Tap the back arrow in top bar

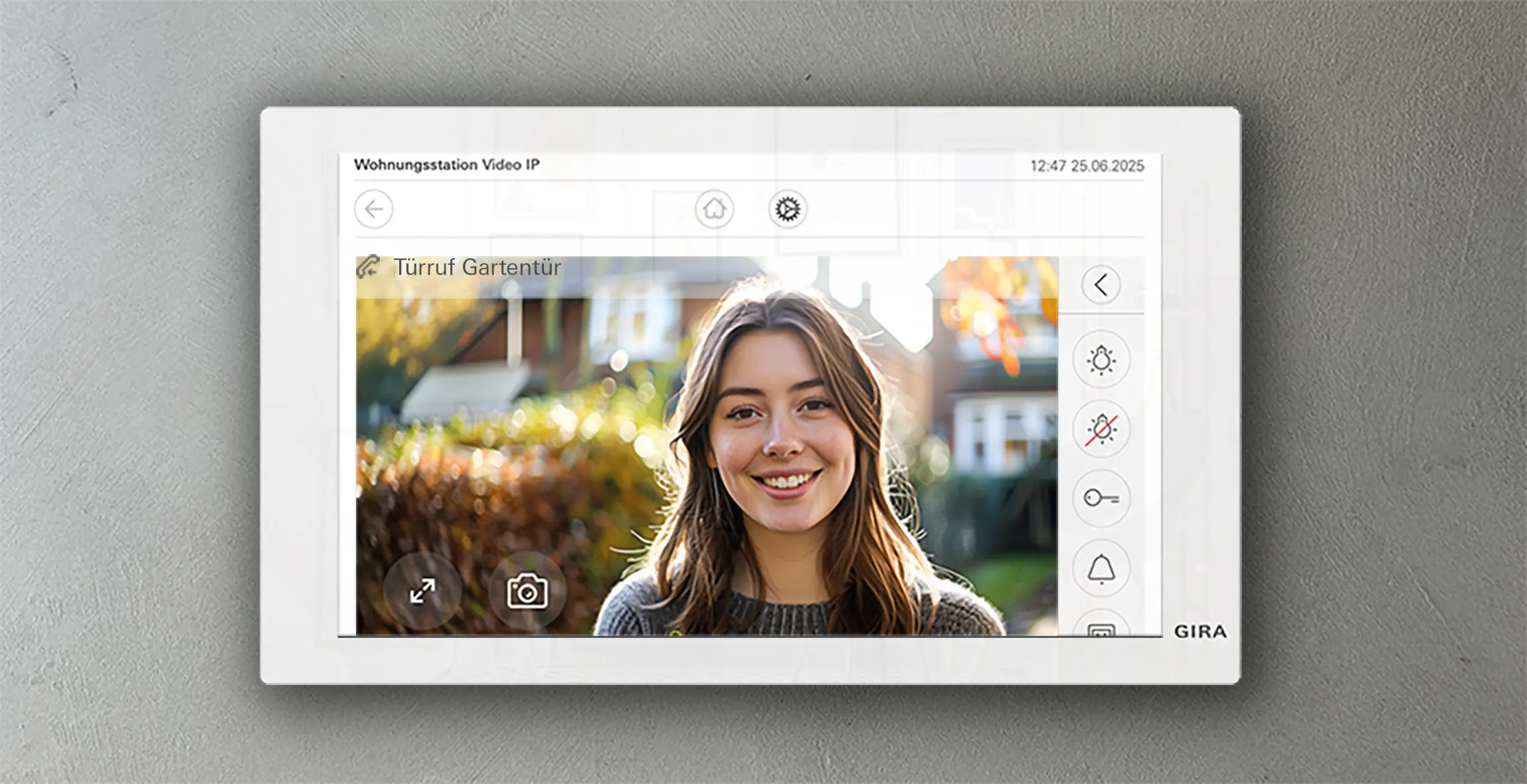point(373,210)
